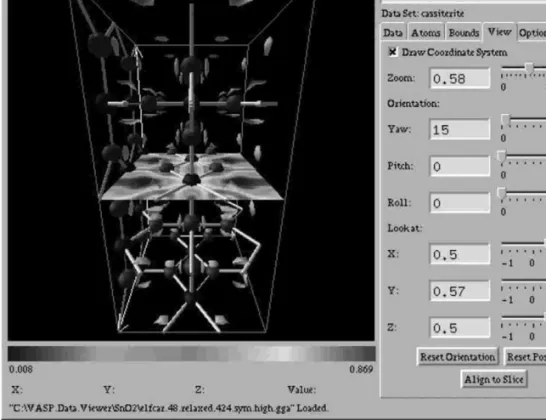This screenshot has height=420, width=546.
Task: Click the Reset Position button
Action: [525, 357]
